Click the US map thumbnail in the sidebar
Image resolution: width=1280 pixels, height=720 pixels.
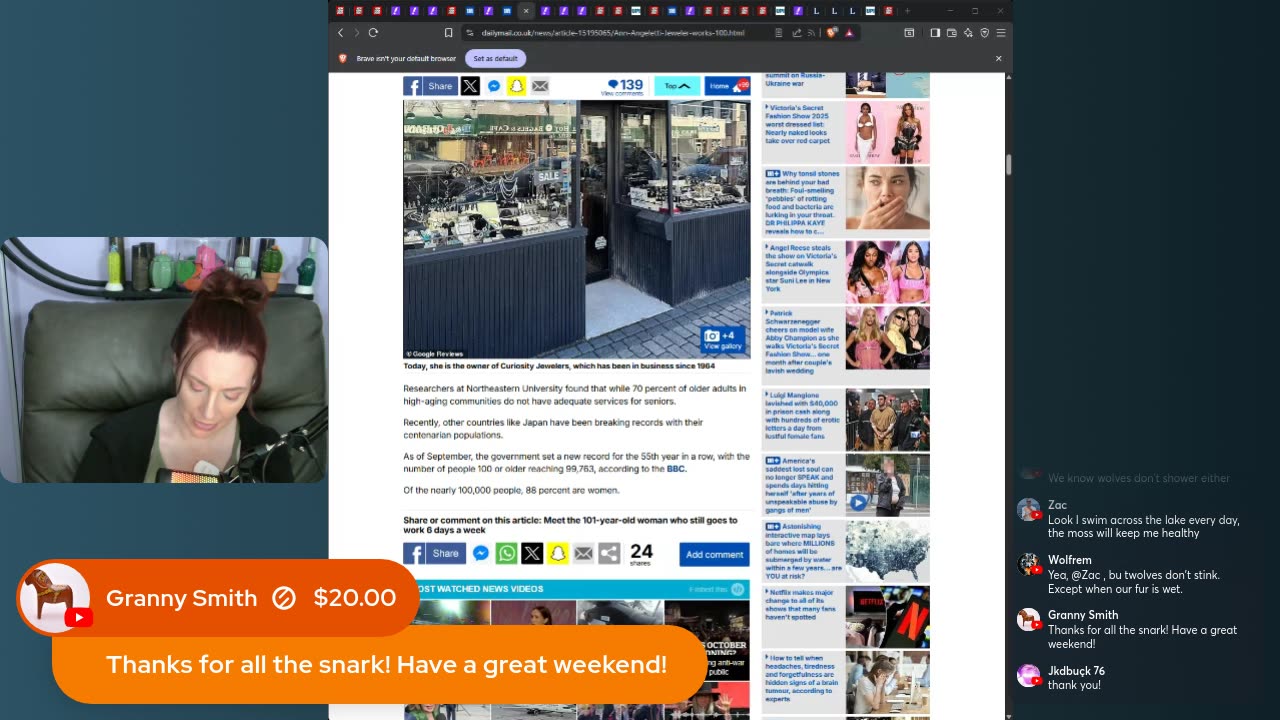pos(887,551)
